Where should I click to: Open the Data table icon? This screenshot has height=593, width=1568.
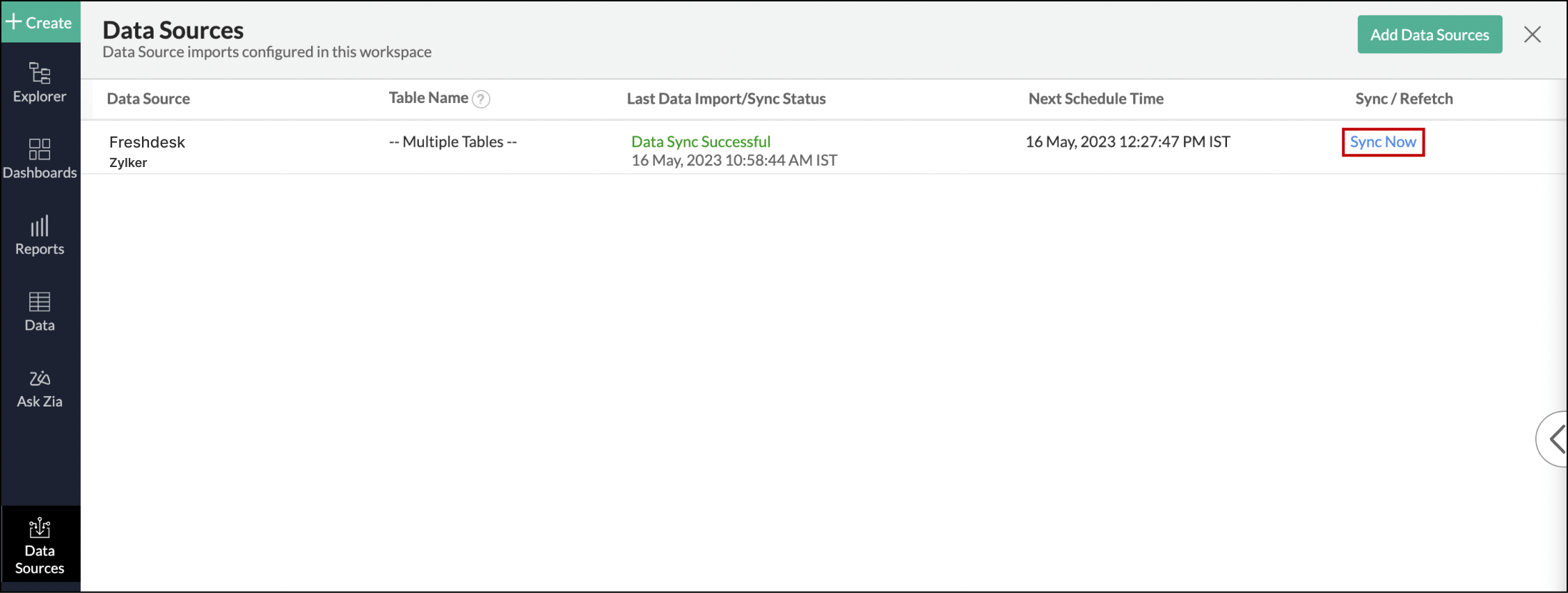tap(40, 302)
